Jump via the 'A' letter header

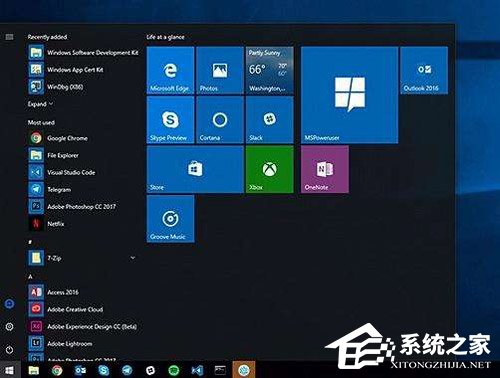tap(30, 276)
